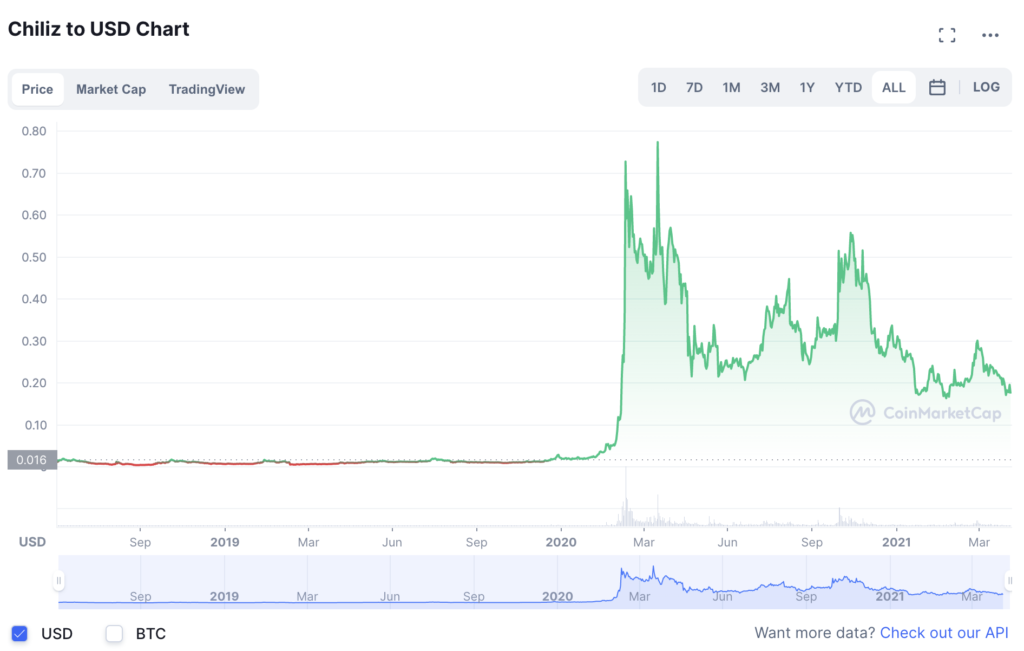This screenshot has width=1024, height=651.
Task: Select the 1Y time range
Action: click(x=807, y=87)
